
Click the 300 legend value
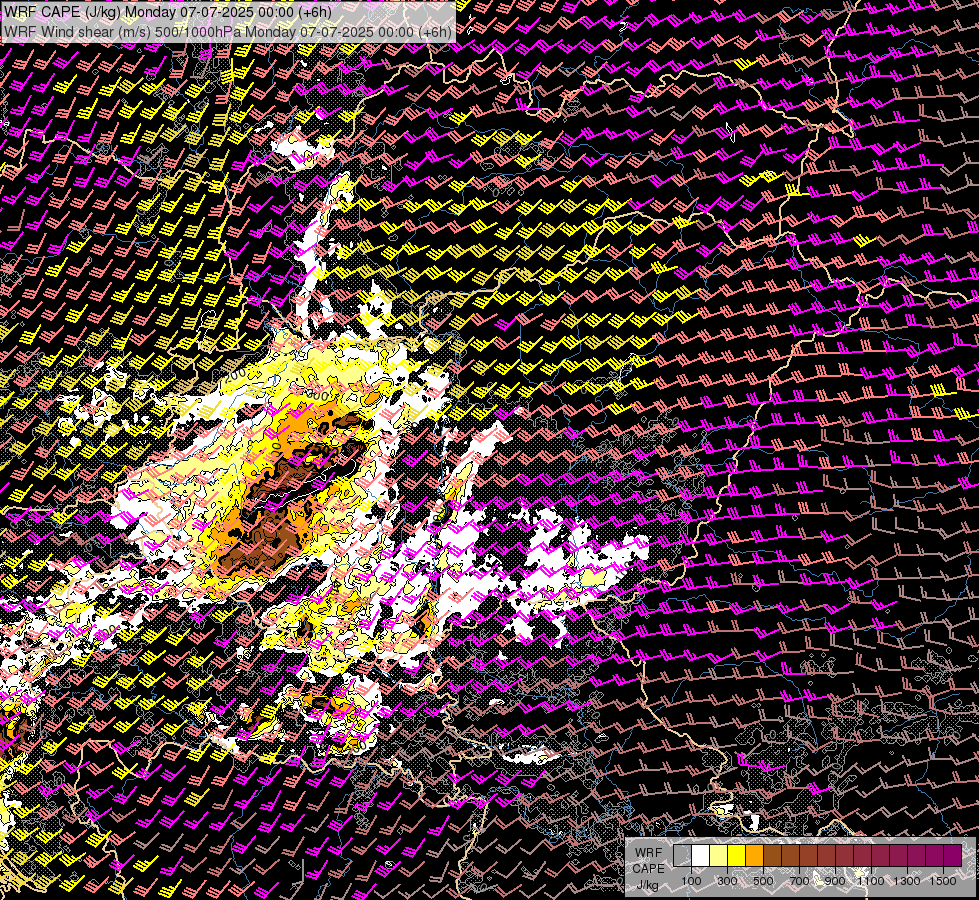click(727, 881)
